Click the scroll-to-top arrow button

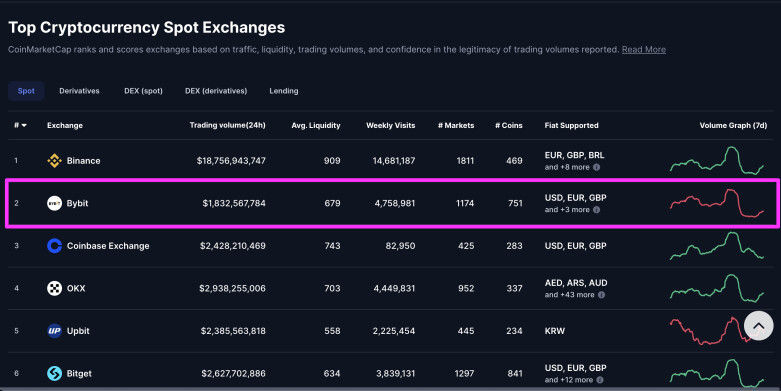(759, 326)
